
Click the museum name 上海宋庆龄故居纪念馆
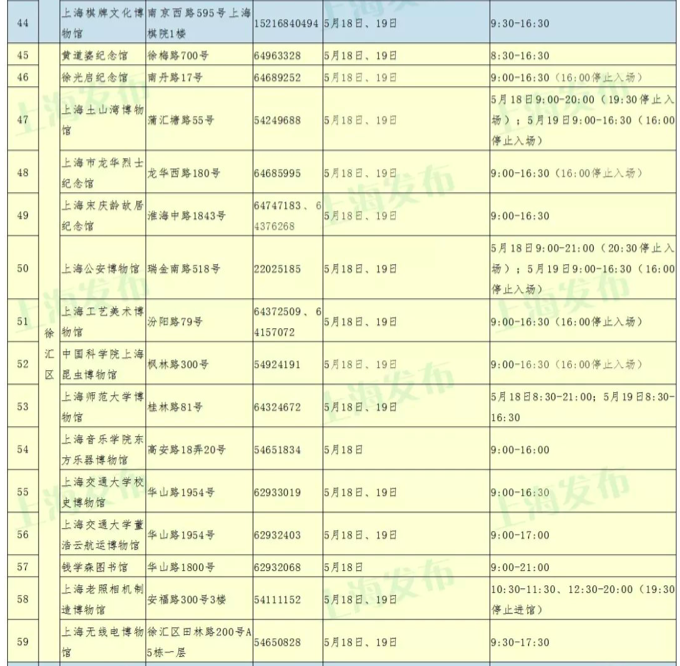[102, 215]
